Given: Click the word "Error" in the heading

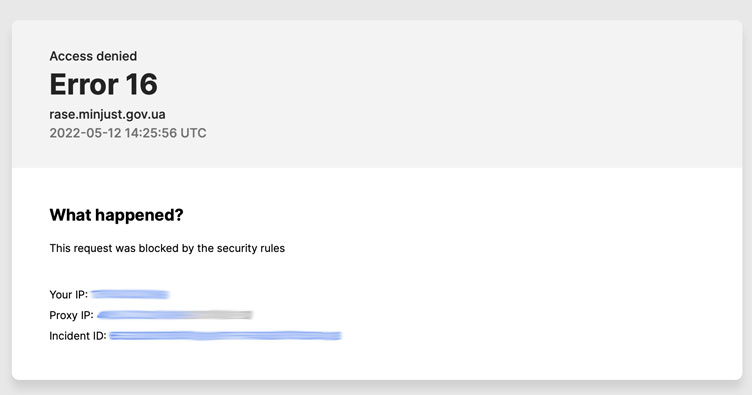Looking at the screenshot, I should [x=84, y=84].
